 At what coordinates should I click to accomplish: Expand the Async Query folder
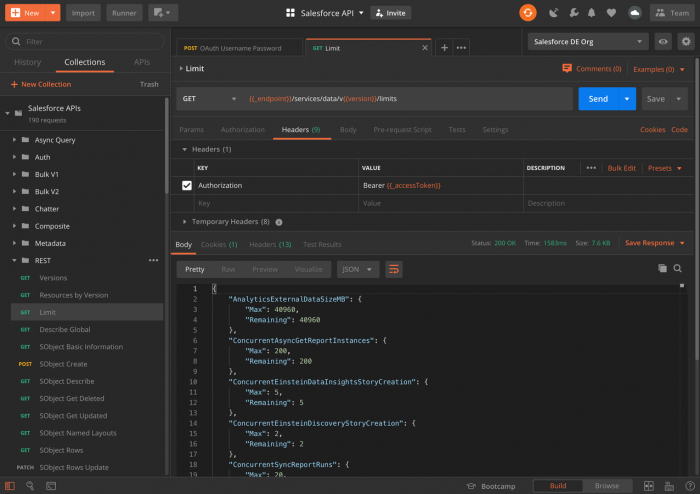coord(14,140)
